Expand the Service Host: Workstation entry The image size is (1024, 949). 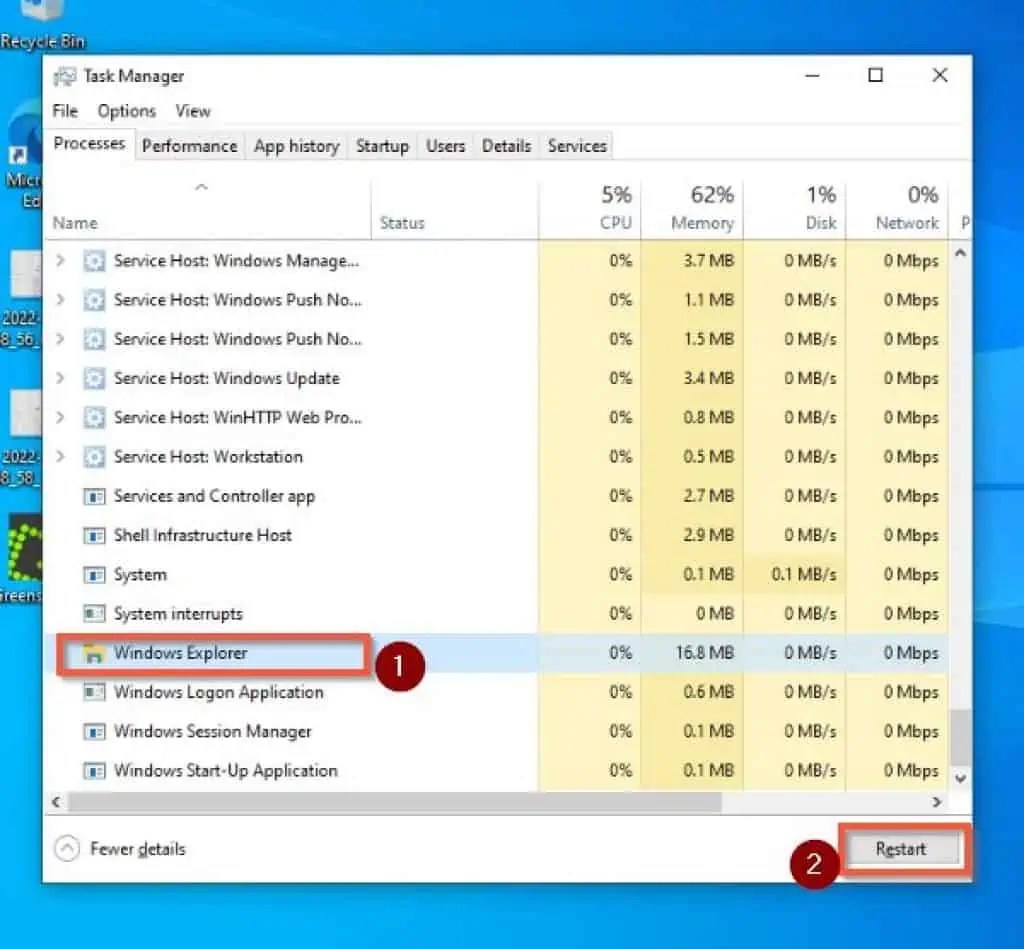pos(60,457)
